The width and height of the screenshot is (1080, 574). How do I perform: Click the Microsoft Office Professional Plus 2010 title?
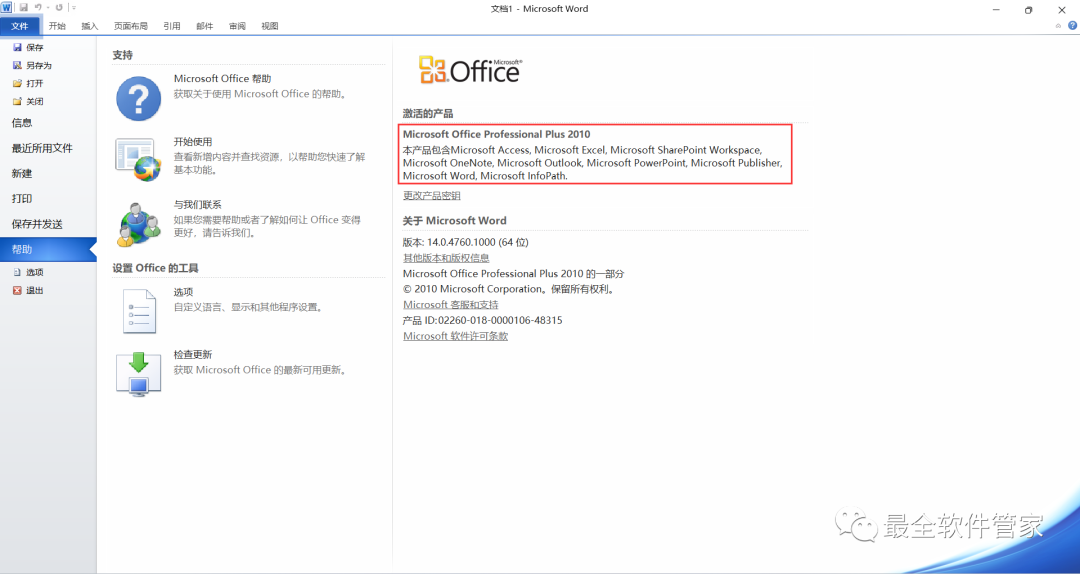pos(497,134)
